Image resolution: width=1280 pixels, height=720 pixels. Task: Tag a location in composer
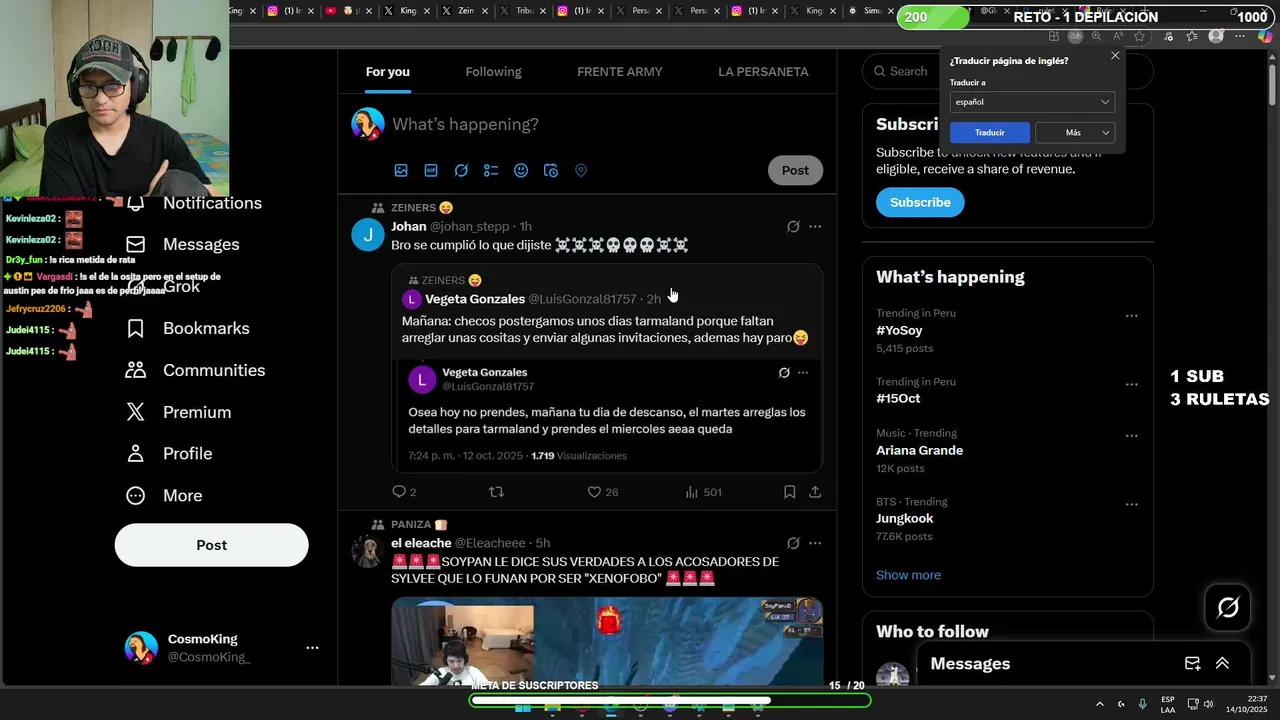(x=581, y=171)
